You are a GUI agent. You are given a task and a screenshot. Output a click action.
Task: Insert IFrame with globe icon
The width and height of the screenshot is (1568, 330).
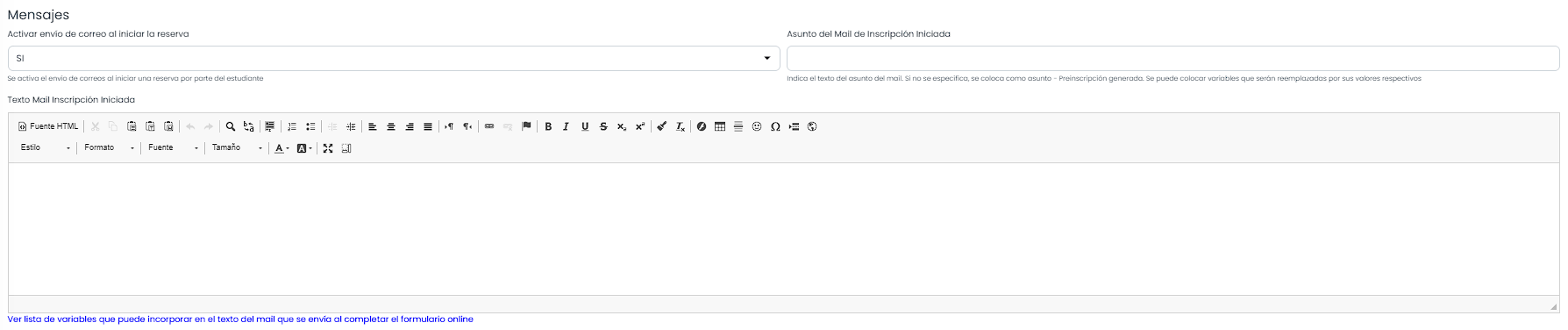pos(812,126)
